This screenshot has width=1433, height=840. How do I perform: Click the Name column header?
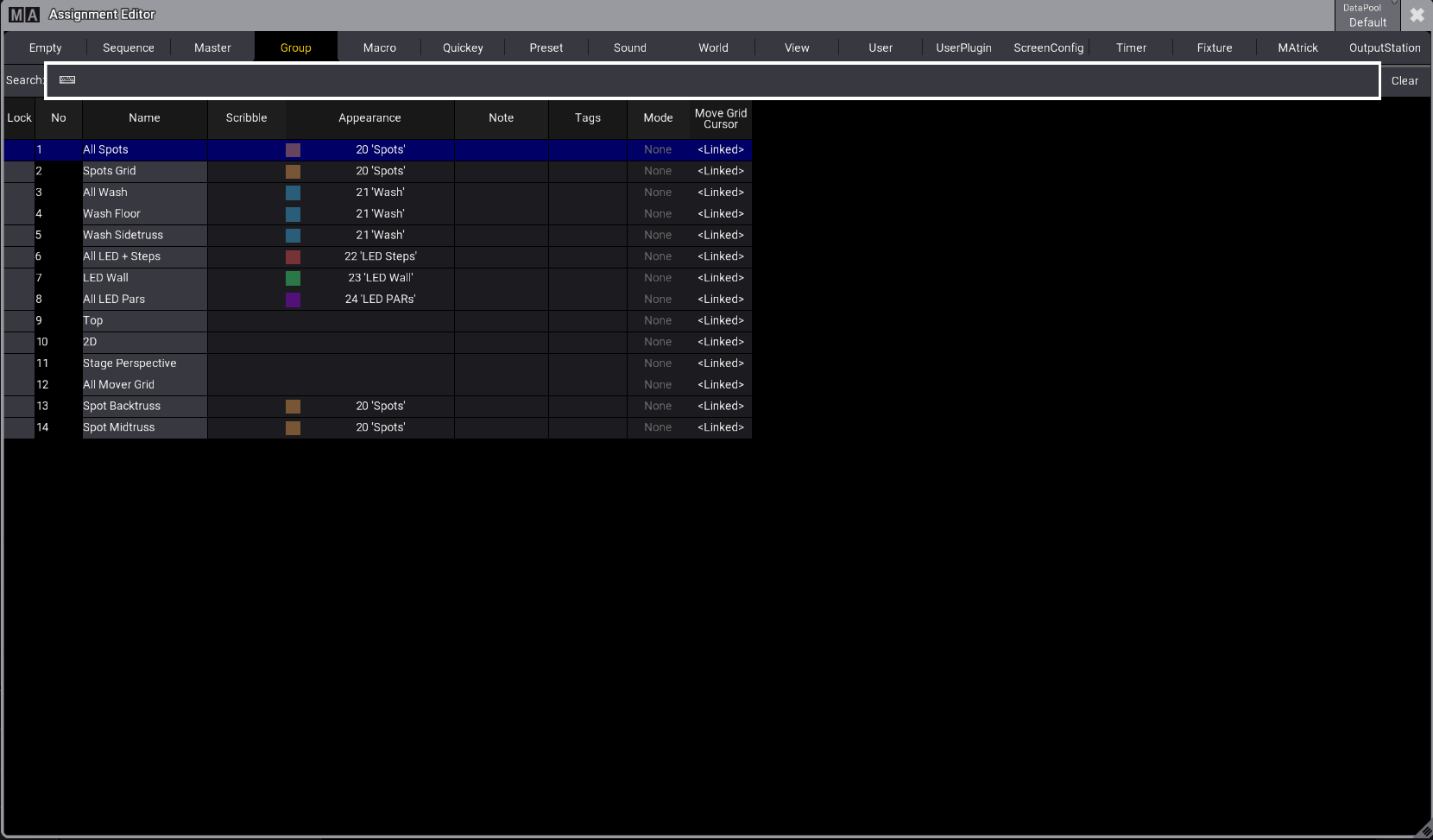[x=144, y=118]
